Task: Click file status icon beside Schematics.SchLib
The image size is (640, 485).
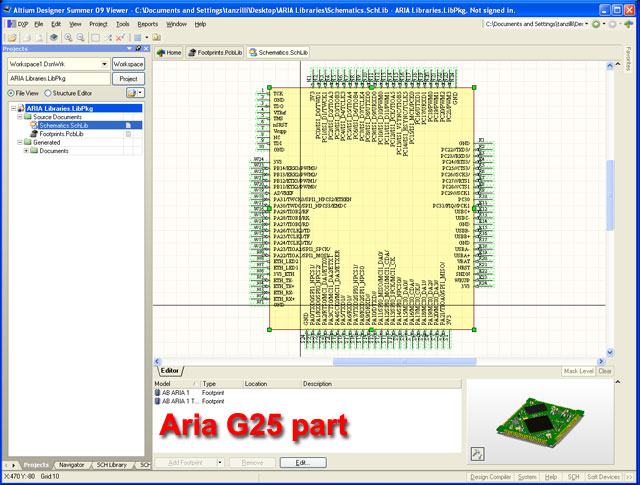Action: (x=128, y=125)
